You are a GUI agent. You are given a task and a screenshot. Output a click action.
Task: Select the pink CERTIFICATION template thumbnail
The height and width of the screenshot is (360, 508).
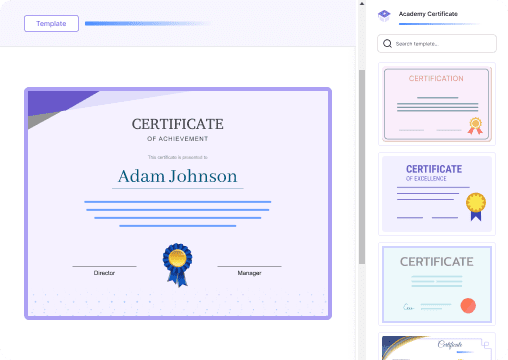click(x=437, y=104)
